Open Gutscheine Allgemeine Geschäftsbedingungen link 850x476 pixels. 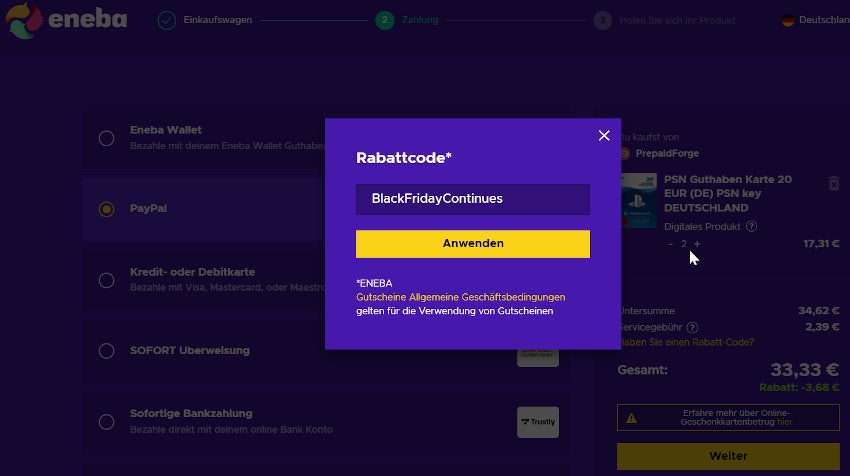click(460, 297)
